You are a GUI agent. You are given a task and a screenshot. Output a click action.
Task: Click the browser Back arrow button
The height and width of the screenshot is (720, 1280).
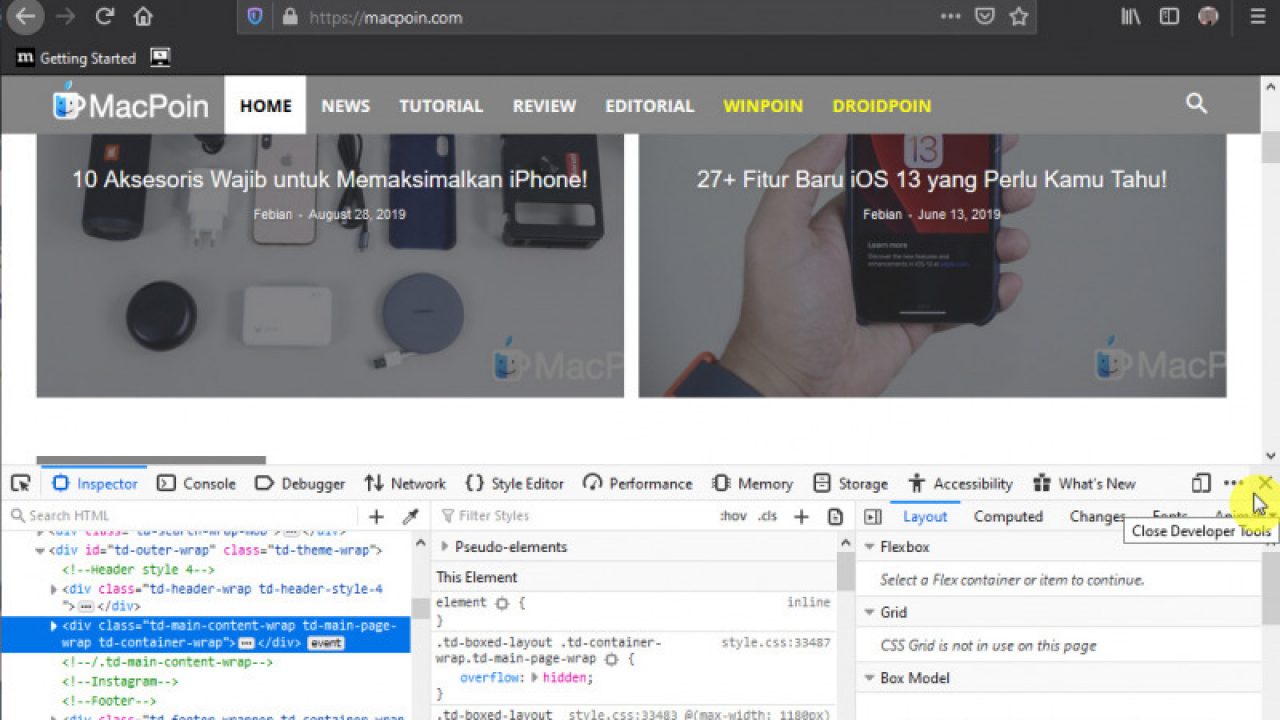(x=26, y=17)
